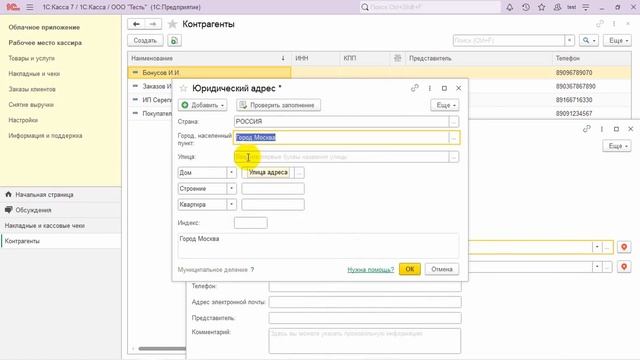Star the Юридический адрес dialog
This screenshot has width=640, height=360.
point(183,88)
